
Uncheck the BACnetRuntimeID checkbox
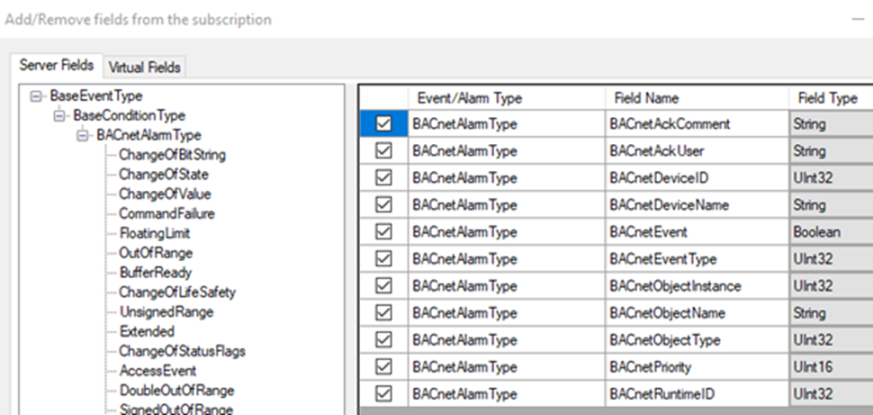[x=384, y=394]
